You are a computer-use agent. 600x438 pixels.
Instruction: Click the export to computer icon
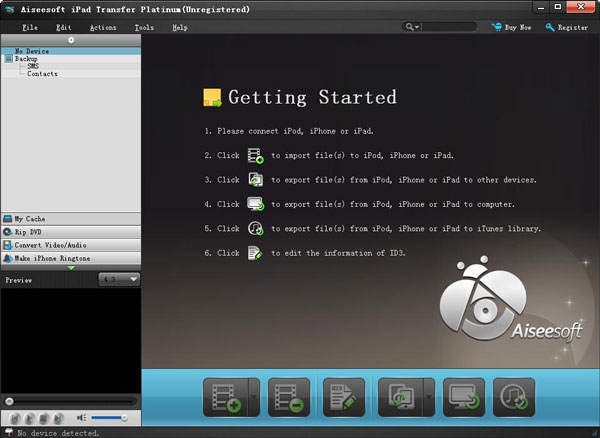coord(463,397)
